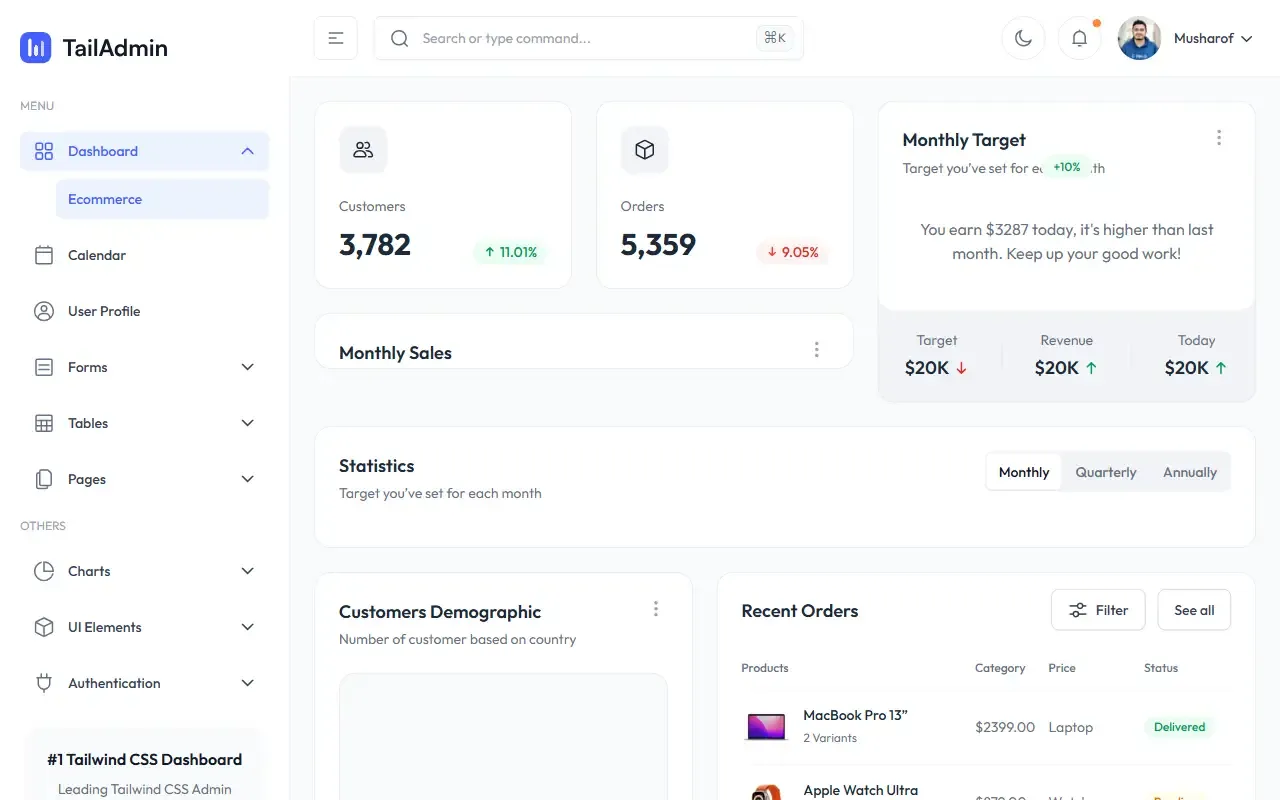Collapse the Dashboard menu chevron

coord(248,151)
